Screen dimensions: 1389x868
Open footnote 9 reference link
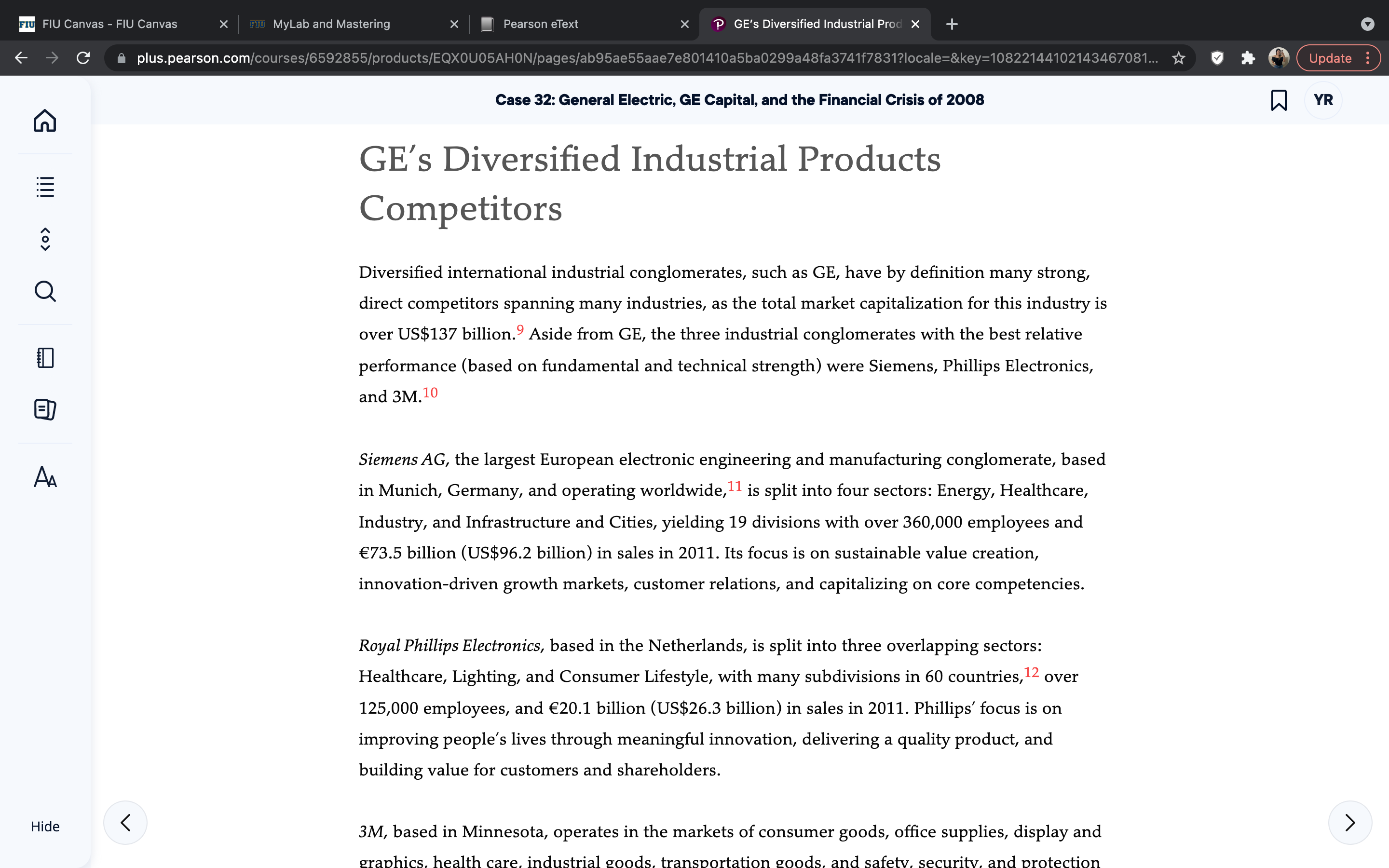pyautogui.click(x=520, y=329)
